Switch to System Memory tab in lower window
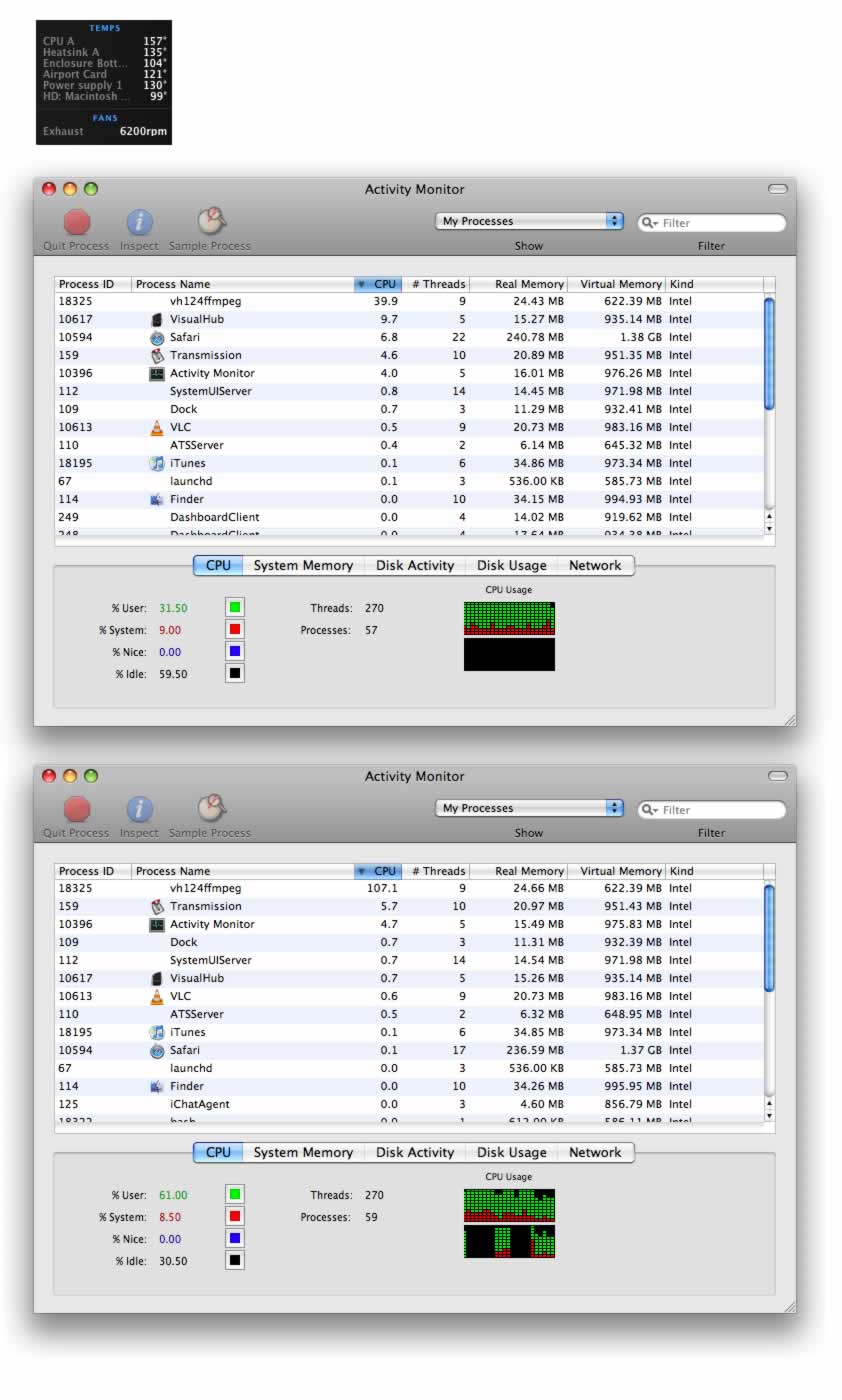 tap(303, 1152)
